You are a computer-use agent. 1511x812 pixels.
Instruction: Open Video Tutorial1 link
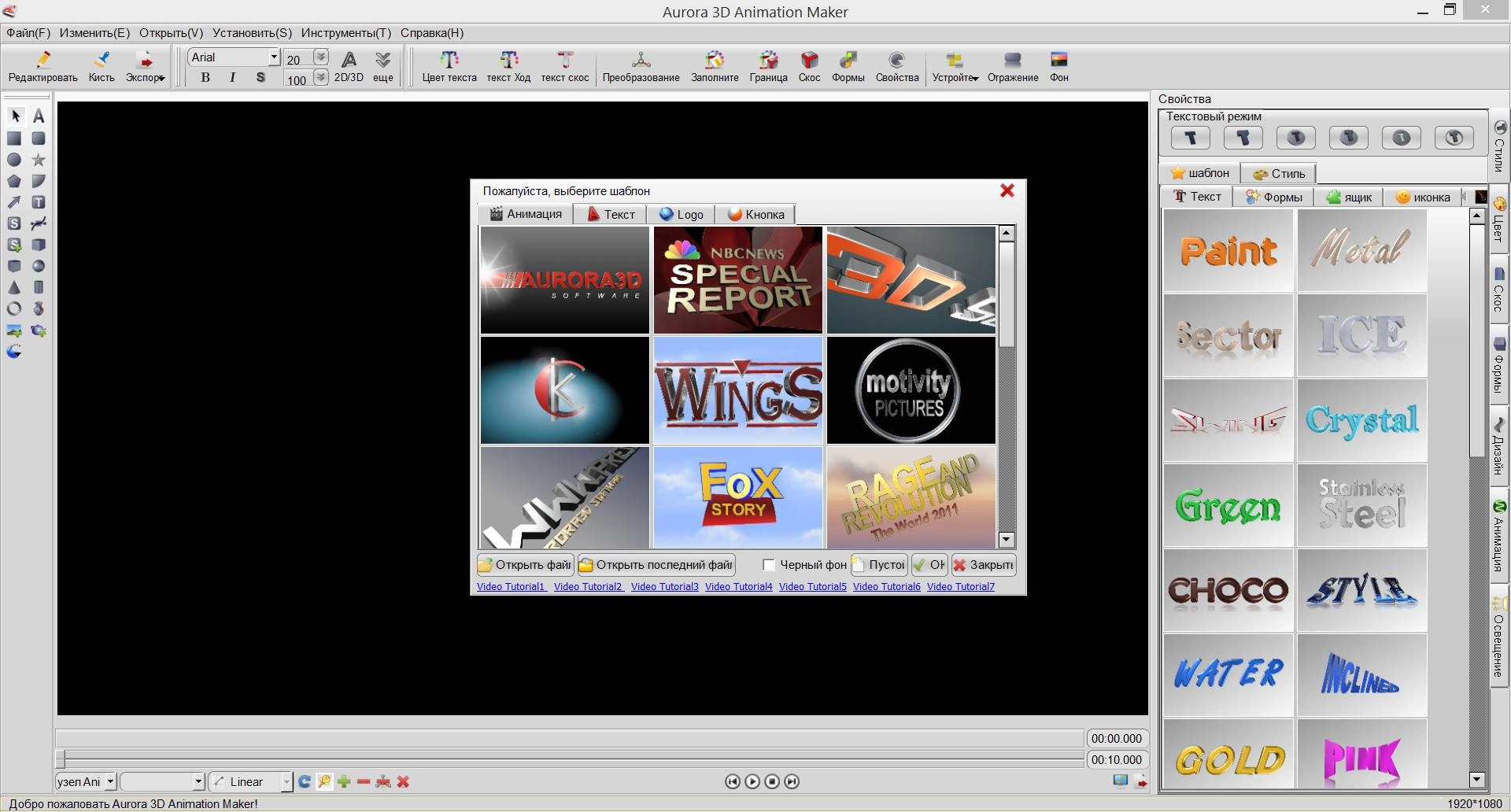click(511, 587)
